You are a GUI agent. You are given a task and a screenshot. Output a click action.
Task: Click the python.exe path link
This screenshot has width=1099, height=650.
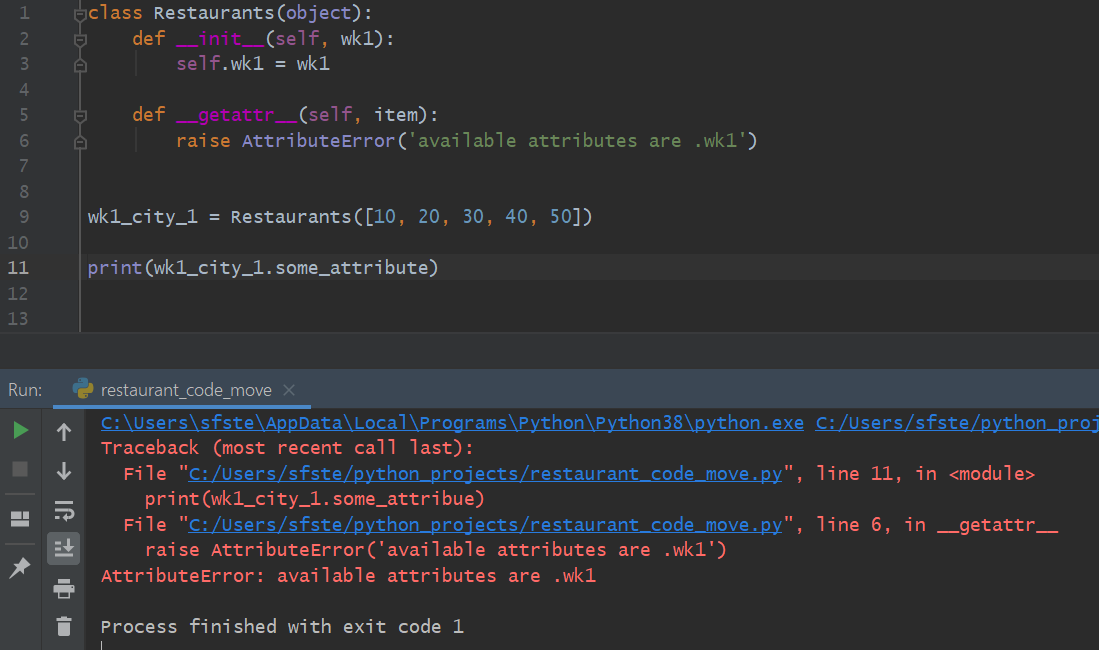(x=452, y=423)
